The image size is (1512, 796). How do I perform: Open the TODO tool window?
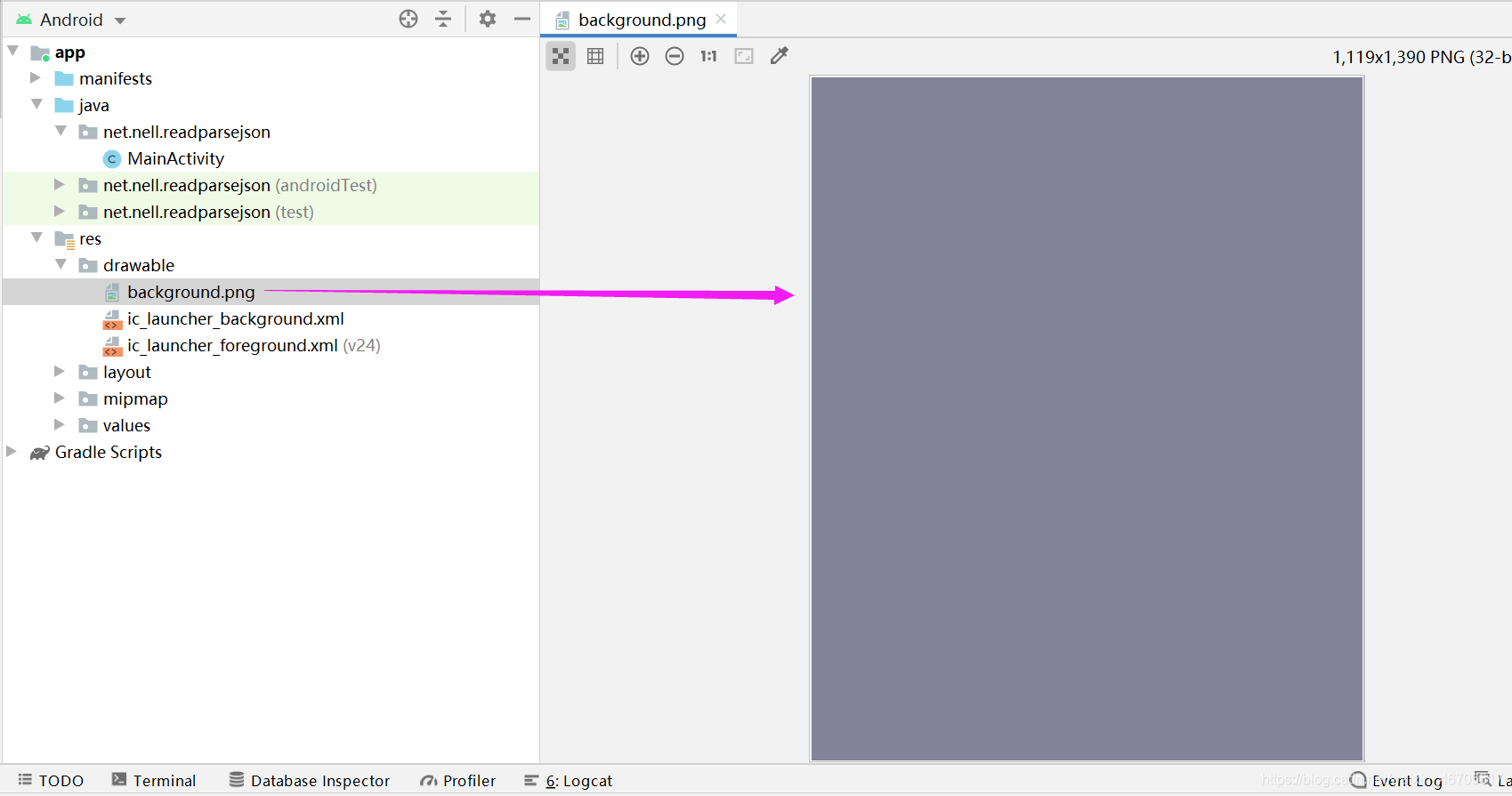click(51, 780)
